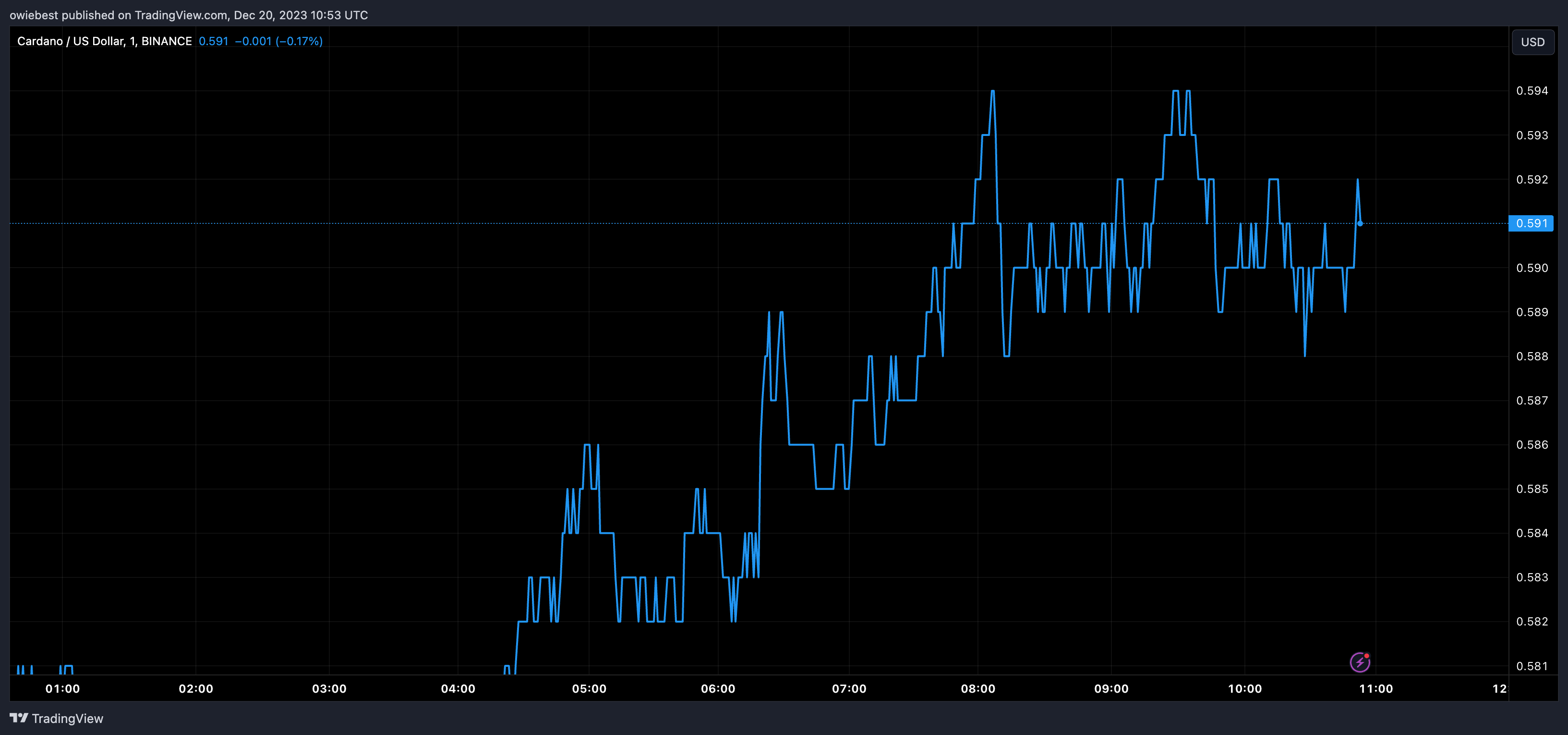Click the 04:00 time axis label
Viewport: 1568px width, 735px height.
pos(458,689)
